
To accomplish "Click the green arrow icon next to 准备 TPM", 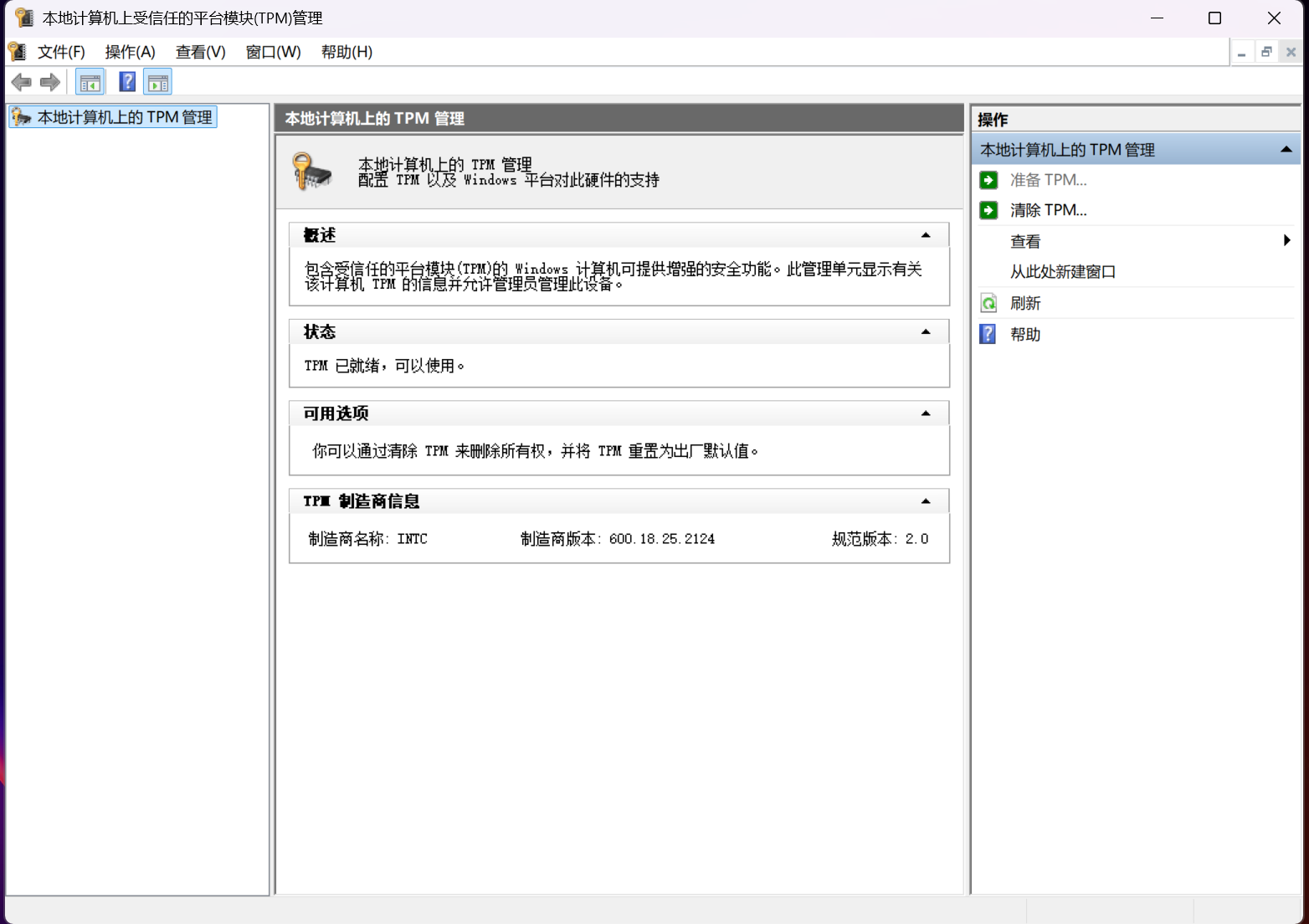I will point(988,180).
